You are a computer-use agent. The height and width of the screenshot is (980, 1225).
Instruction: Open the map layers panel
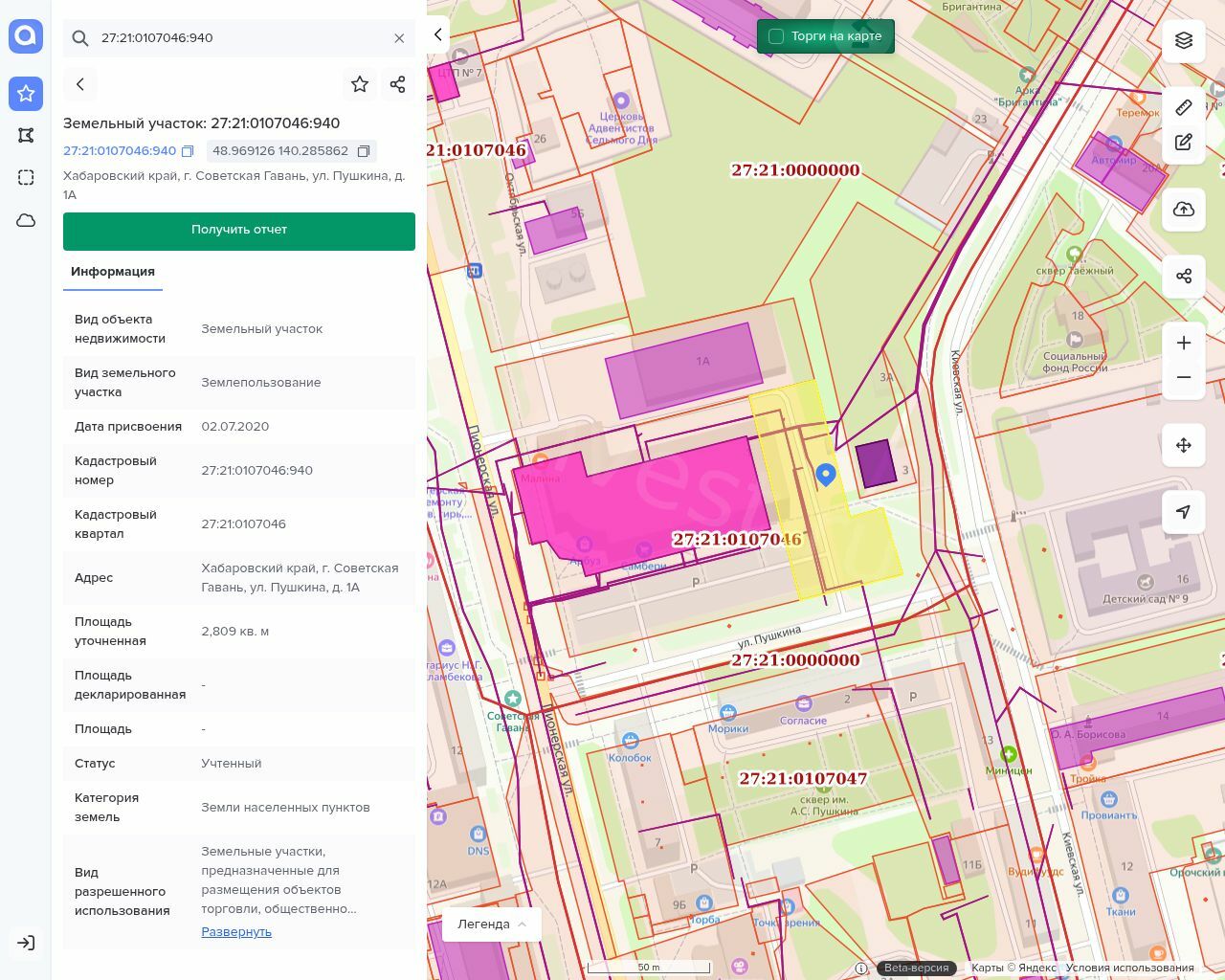tap(1184, 40)
